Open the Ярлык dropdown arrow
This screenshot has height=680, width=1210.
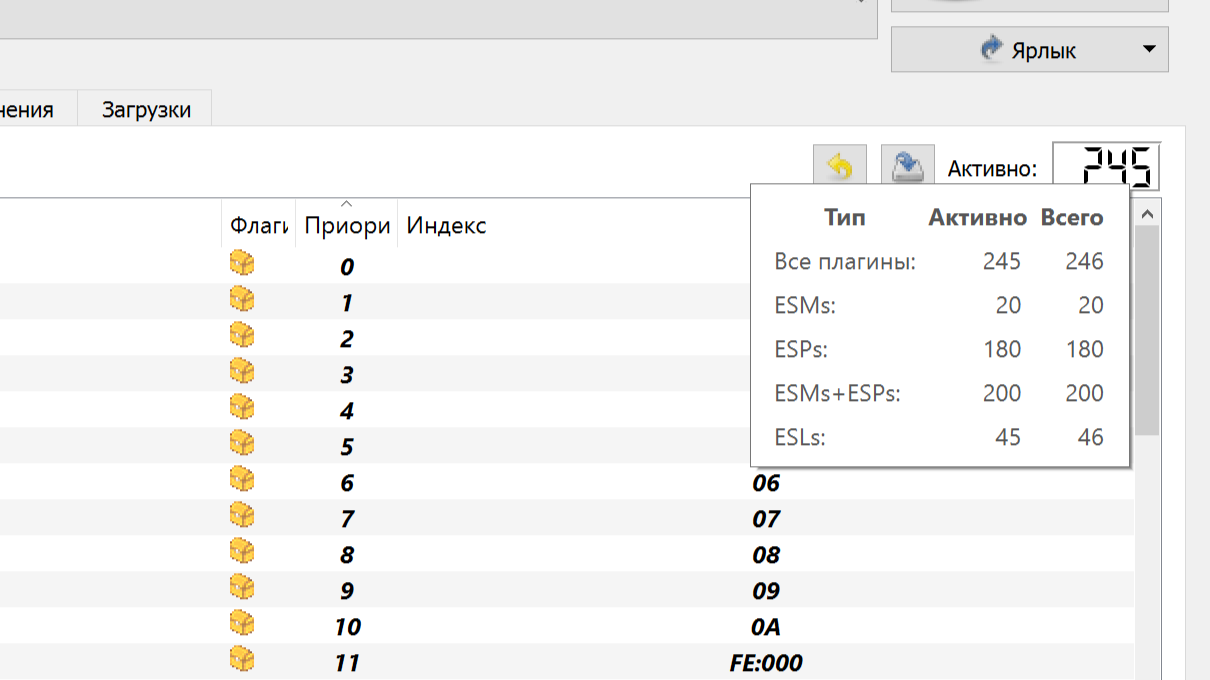[x=1148, y=49]
